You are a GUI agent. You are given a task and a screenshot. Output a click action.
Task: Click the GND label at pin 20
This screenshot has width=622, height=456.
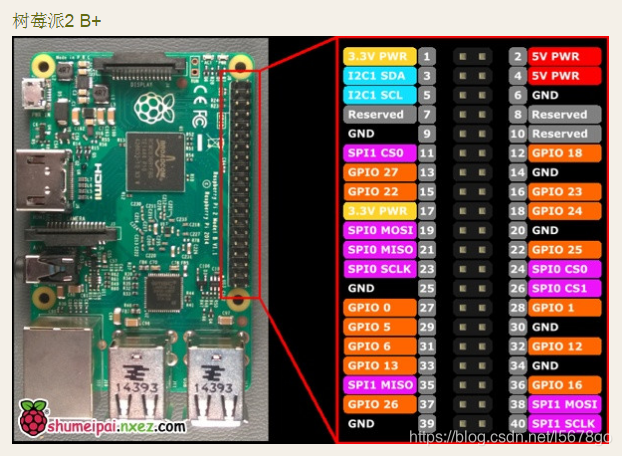click(545, 230)
